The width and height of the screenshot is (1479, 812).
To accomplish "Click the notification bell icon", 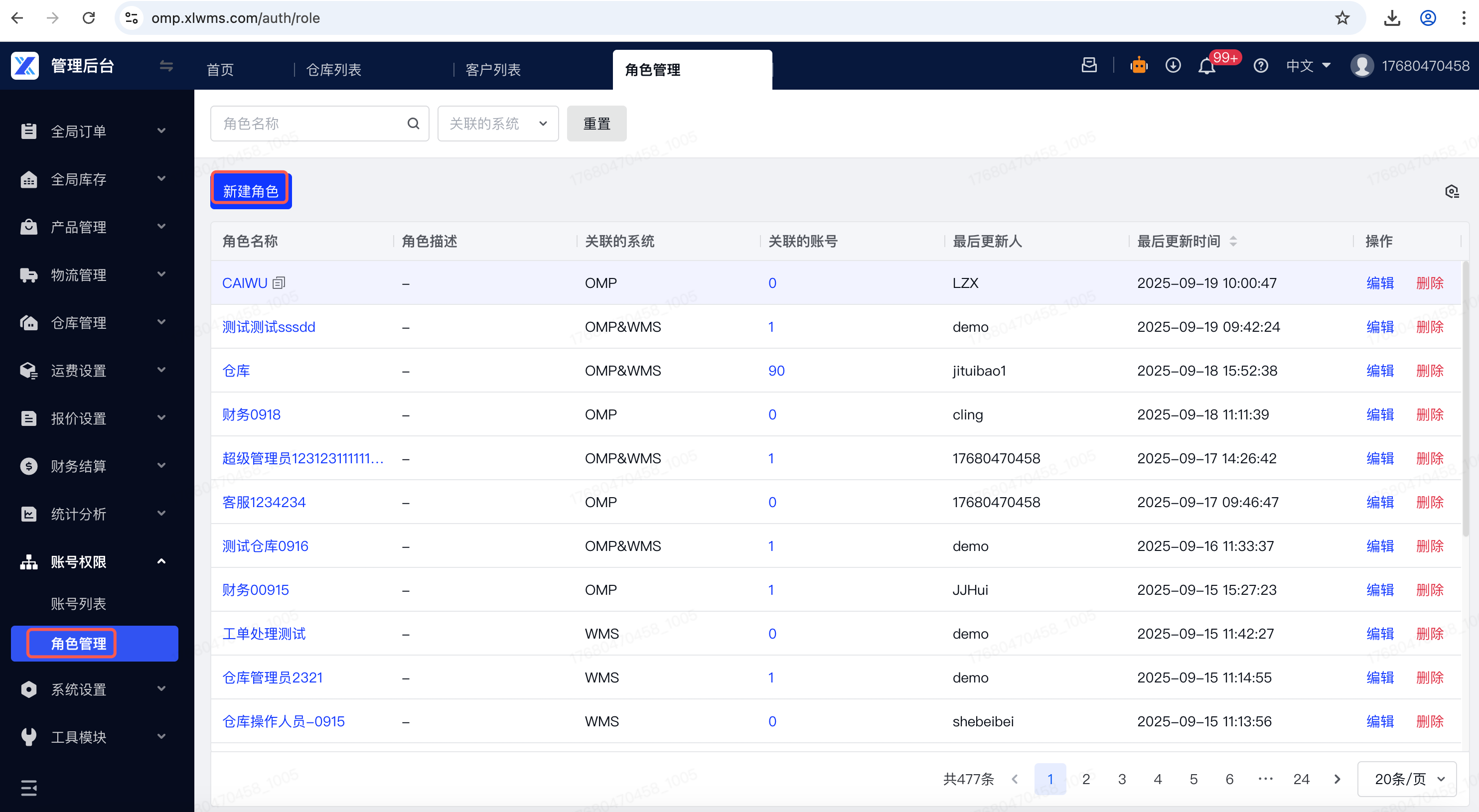I will 1206,67.
